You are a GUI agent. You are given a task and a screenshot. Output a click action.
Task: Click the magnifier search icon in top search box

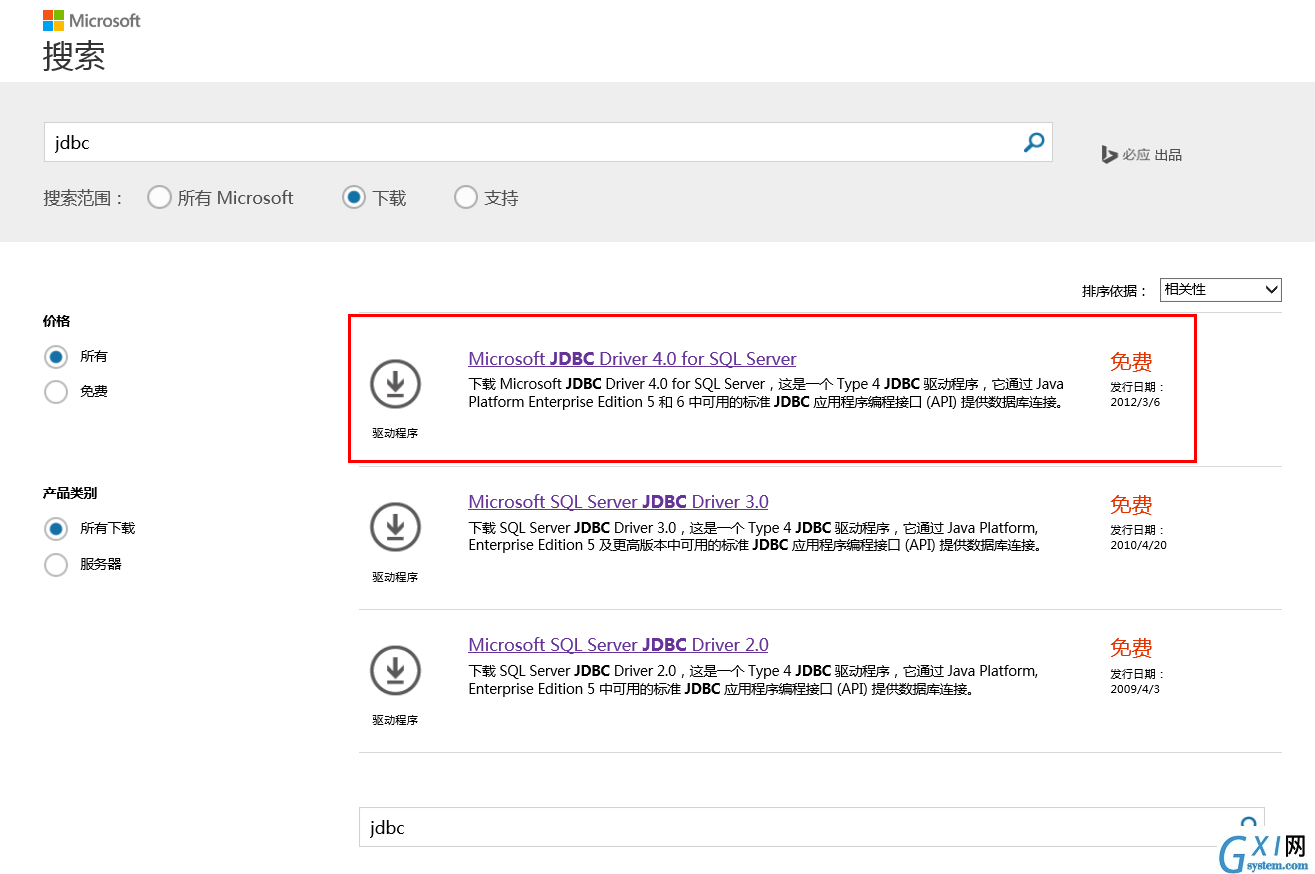(x=1034, y=143)
